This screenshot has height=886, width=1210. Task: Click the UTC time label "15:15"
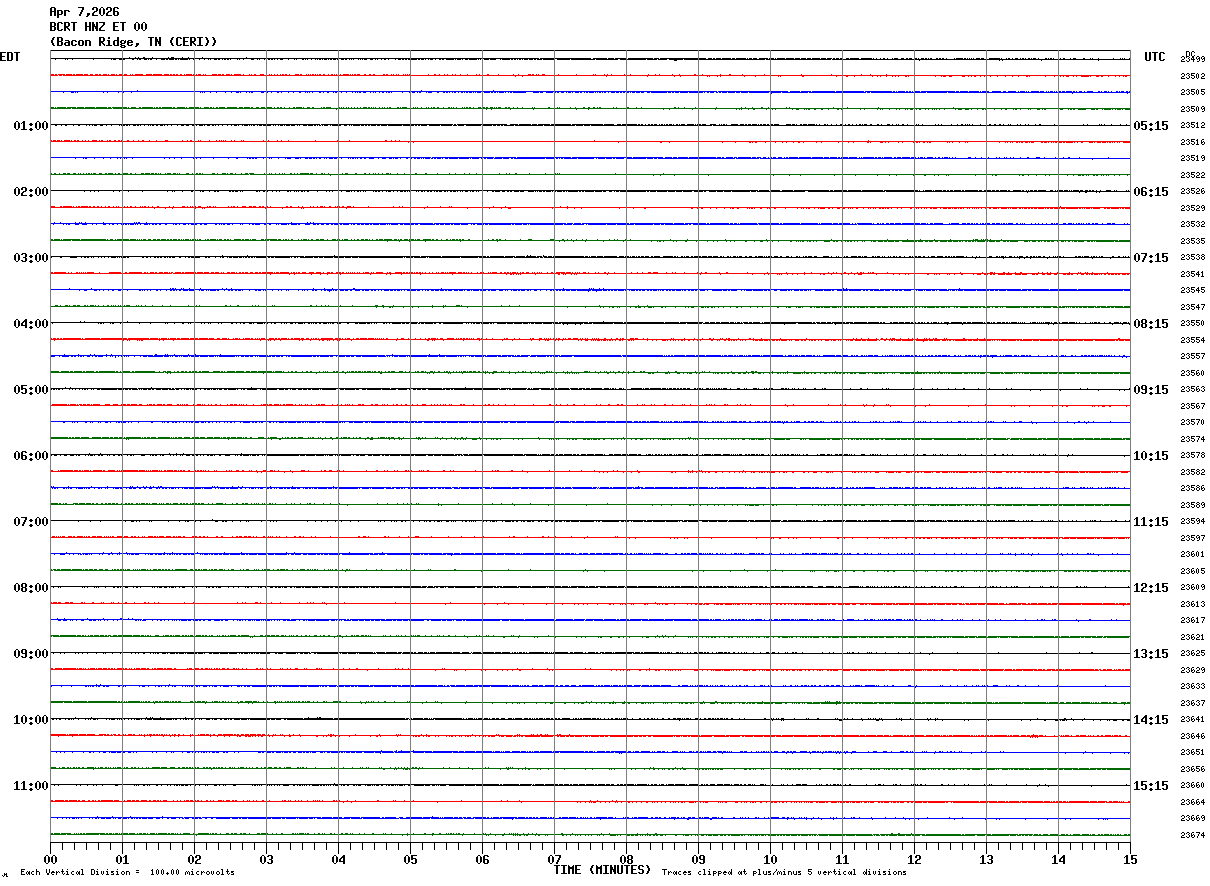coord(1151,786)
